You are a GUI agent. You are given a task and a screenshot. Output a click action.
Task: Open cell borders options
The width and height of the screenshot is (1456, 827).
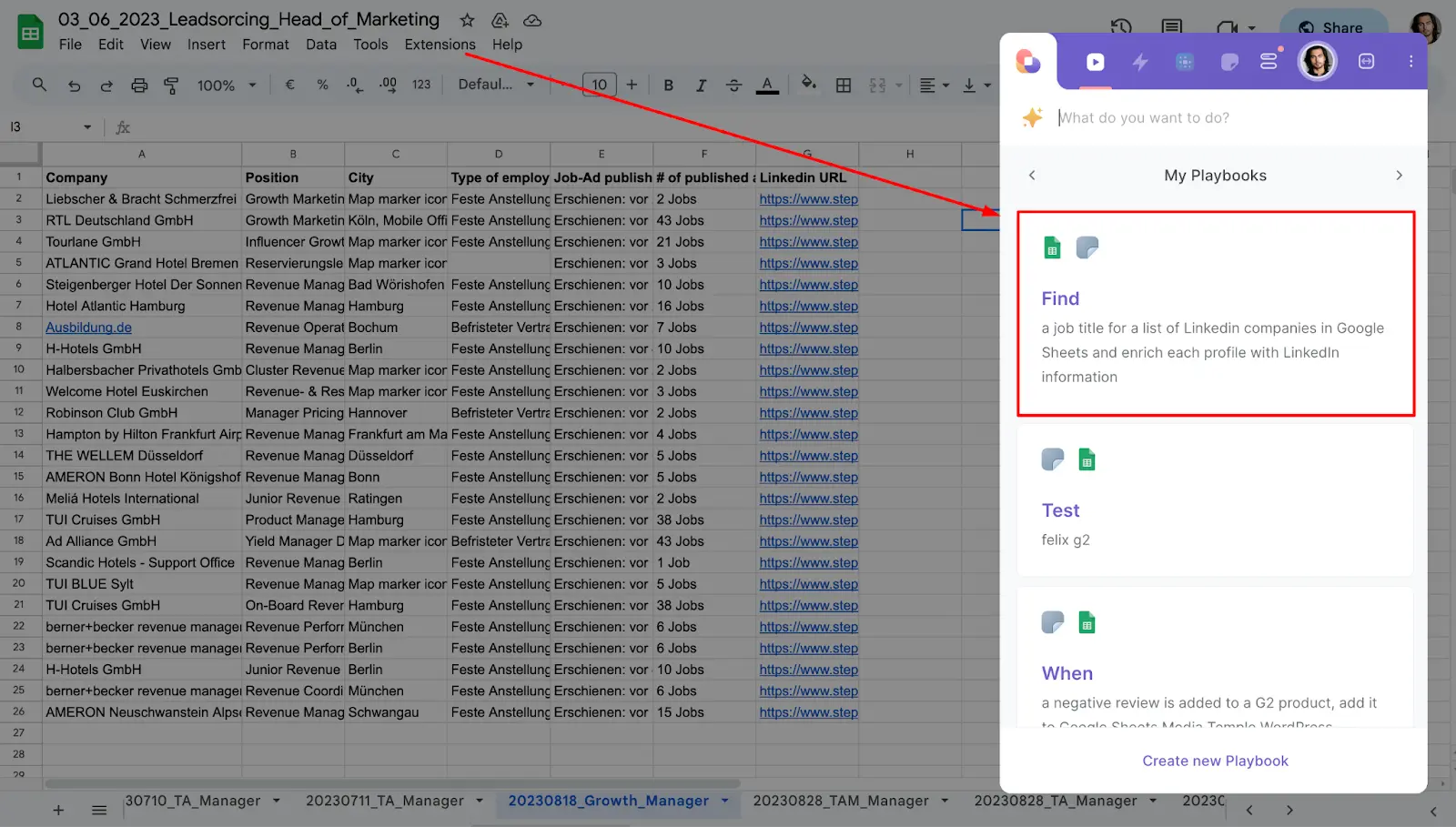click(x=844, y=85)
